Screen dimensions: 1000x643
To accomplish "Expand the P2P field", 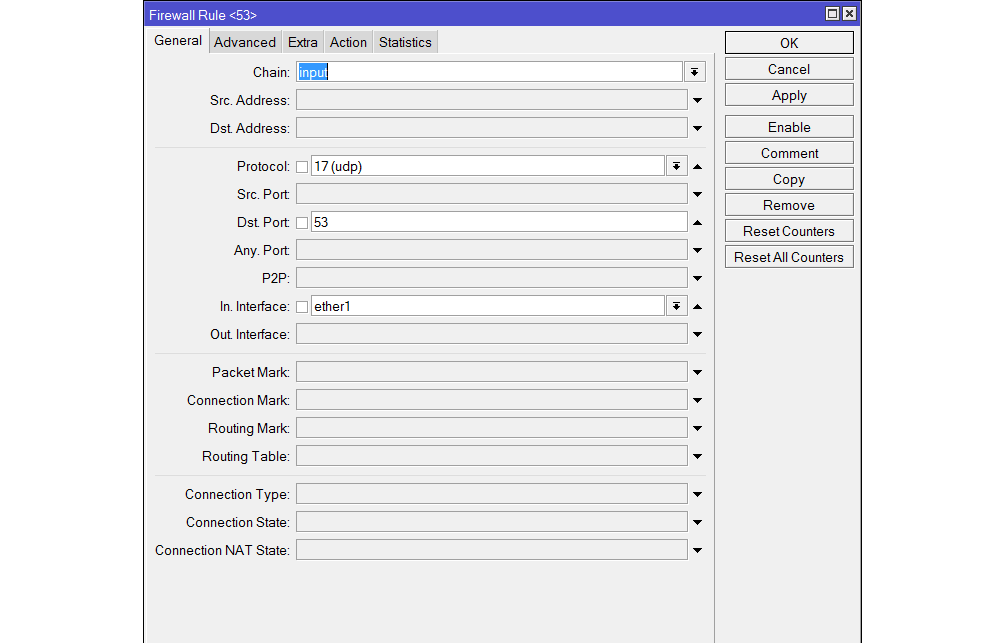I will tap(698, 279).
